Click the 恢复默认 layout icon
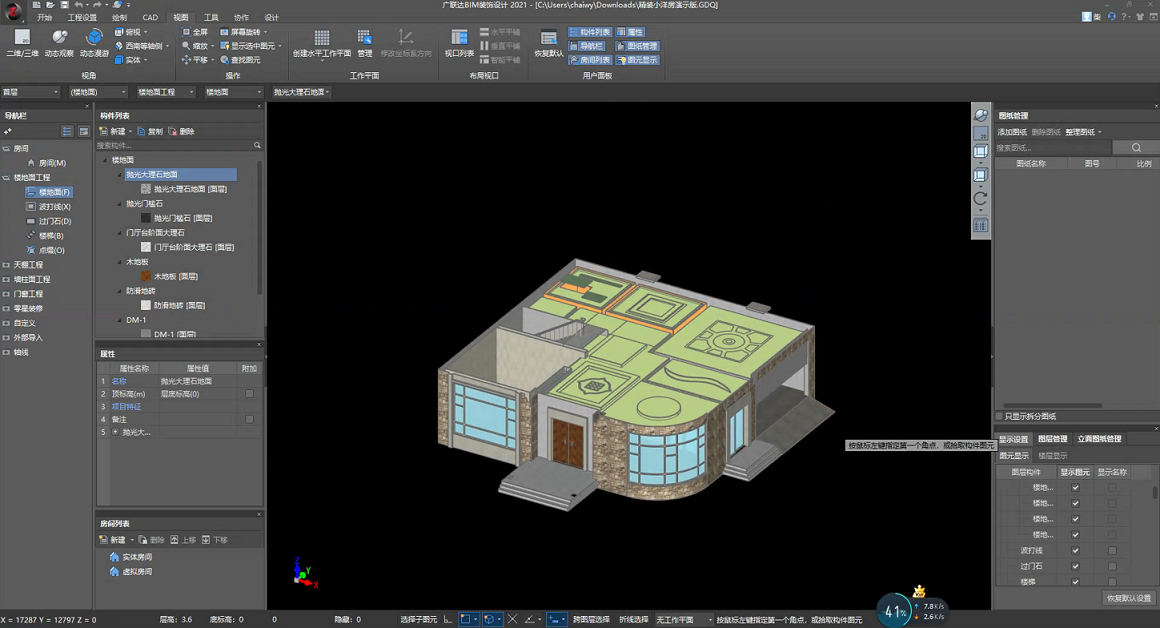The height and width of the screenshot is (628, 1160). click(x=548, y=38)
